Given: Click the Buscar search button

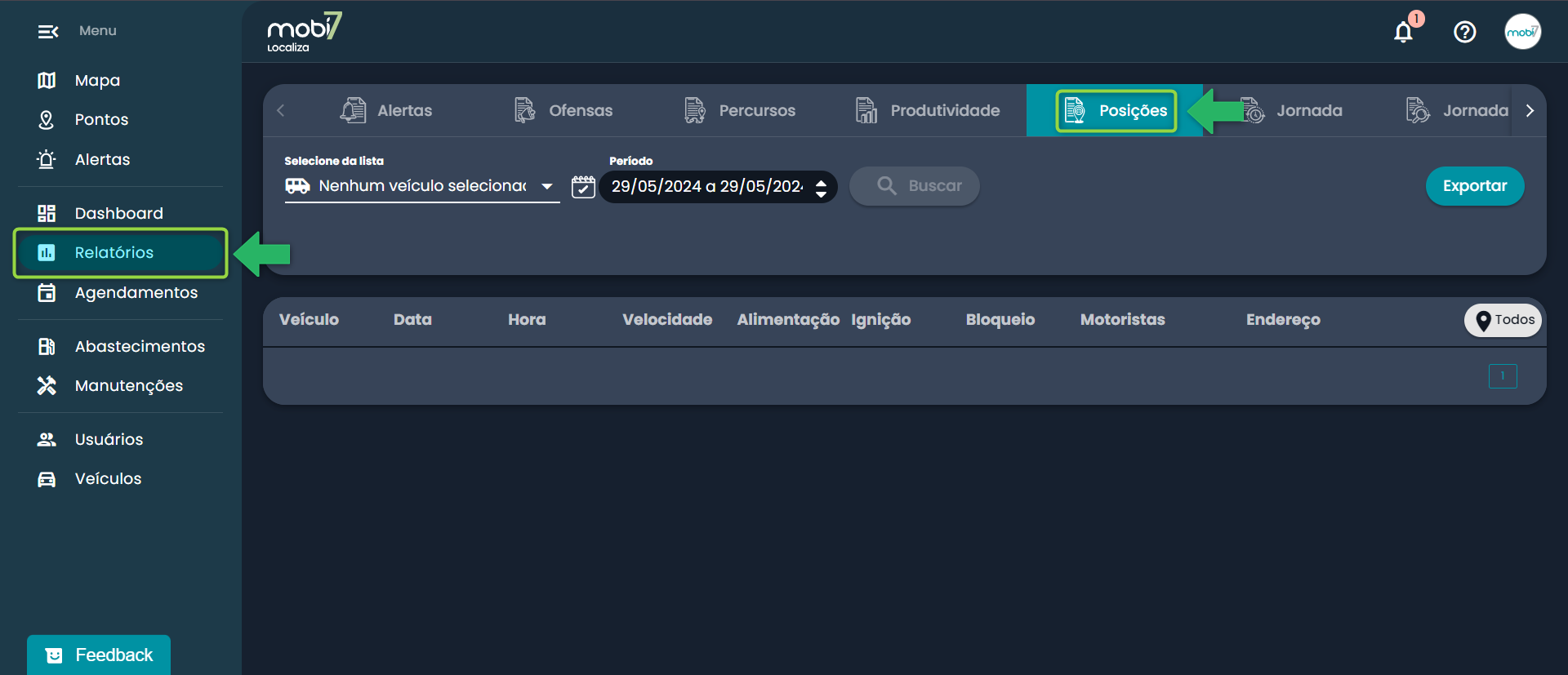Looking at the screenshot, I should coord(915,186).
